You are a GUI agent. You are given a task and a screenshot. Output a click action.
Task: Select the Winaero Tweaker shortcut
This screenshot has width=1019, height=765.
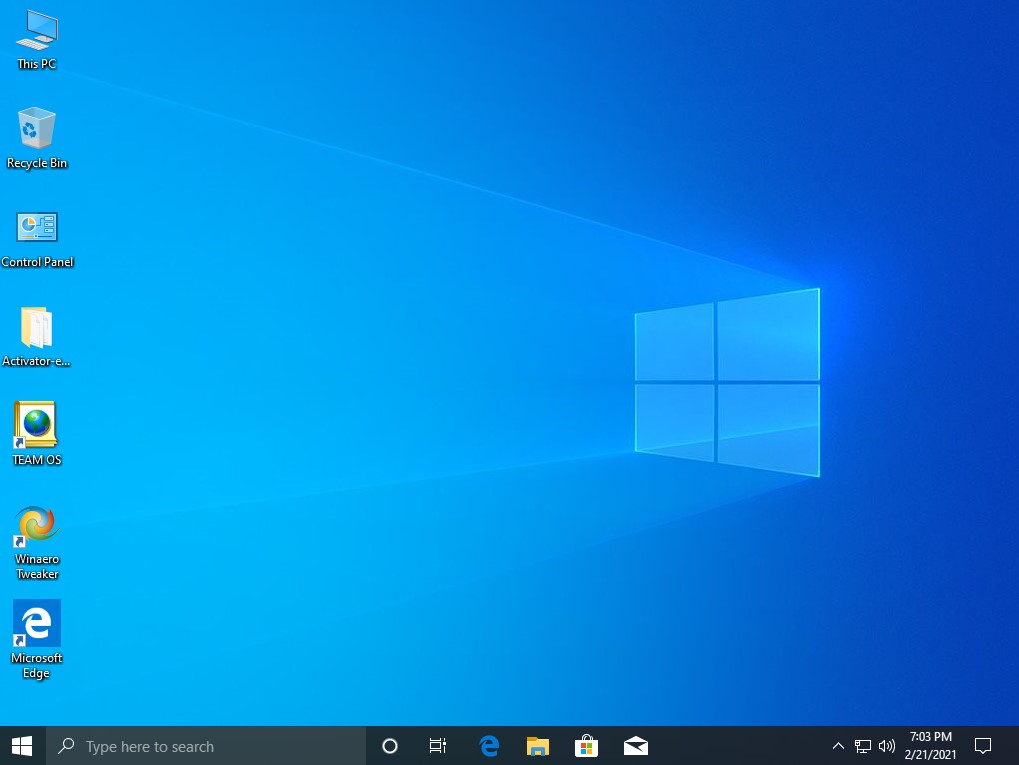[37, 542]
